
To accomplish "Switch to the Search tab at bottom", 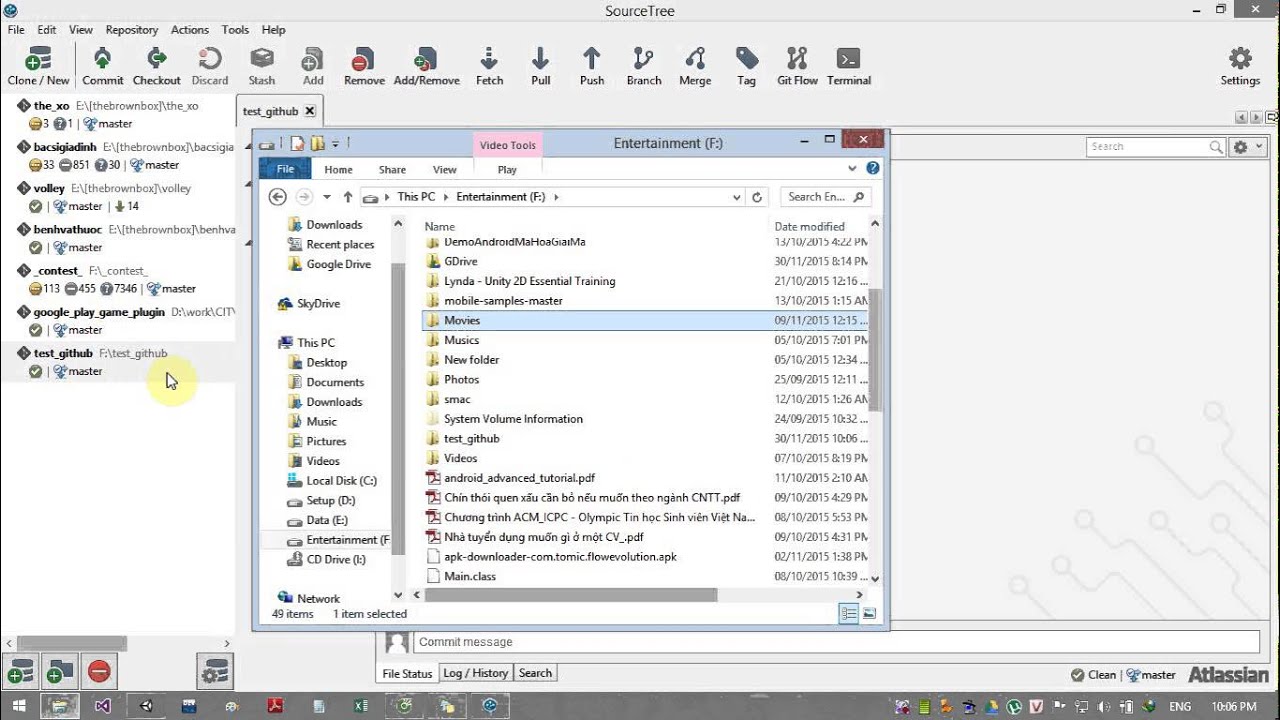I will (535, 673).
